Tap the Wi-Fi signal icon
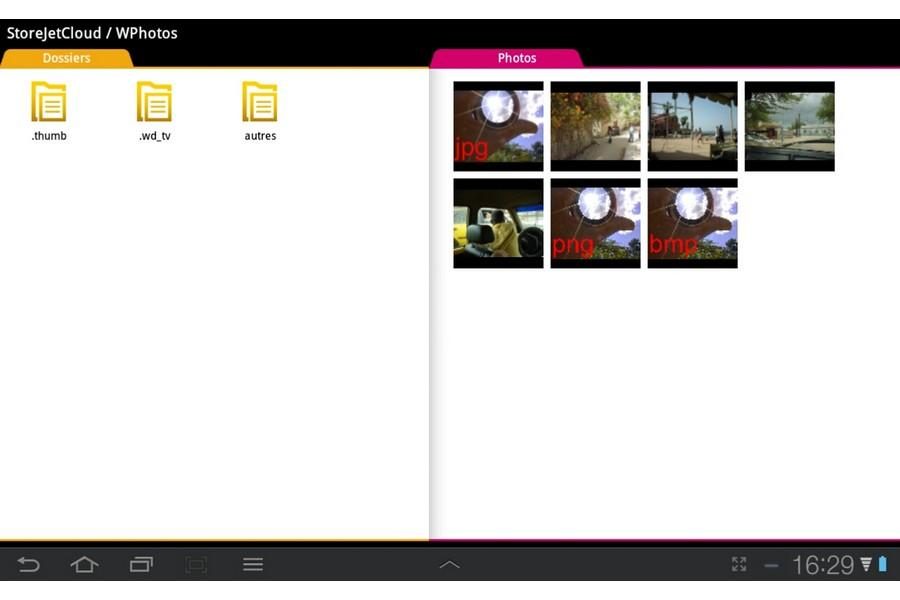Viewport: 900px width, 600px height. tap(866, 564)
